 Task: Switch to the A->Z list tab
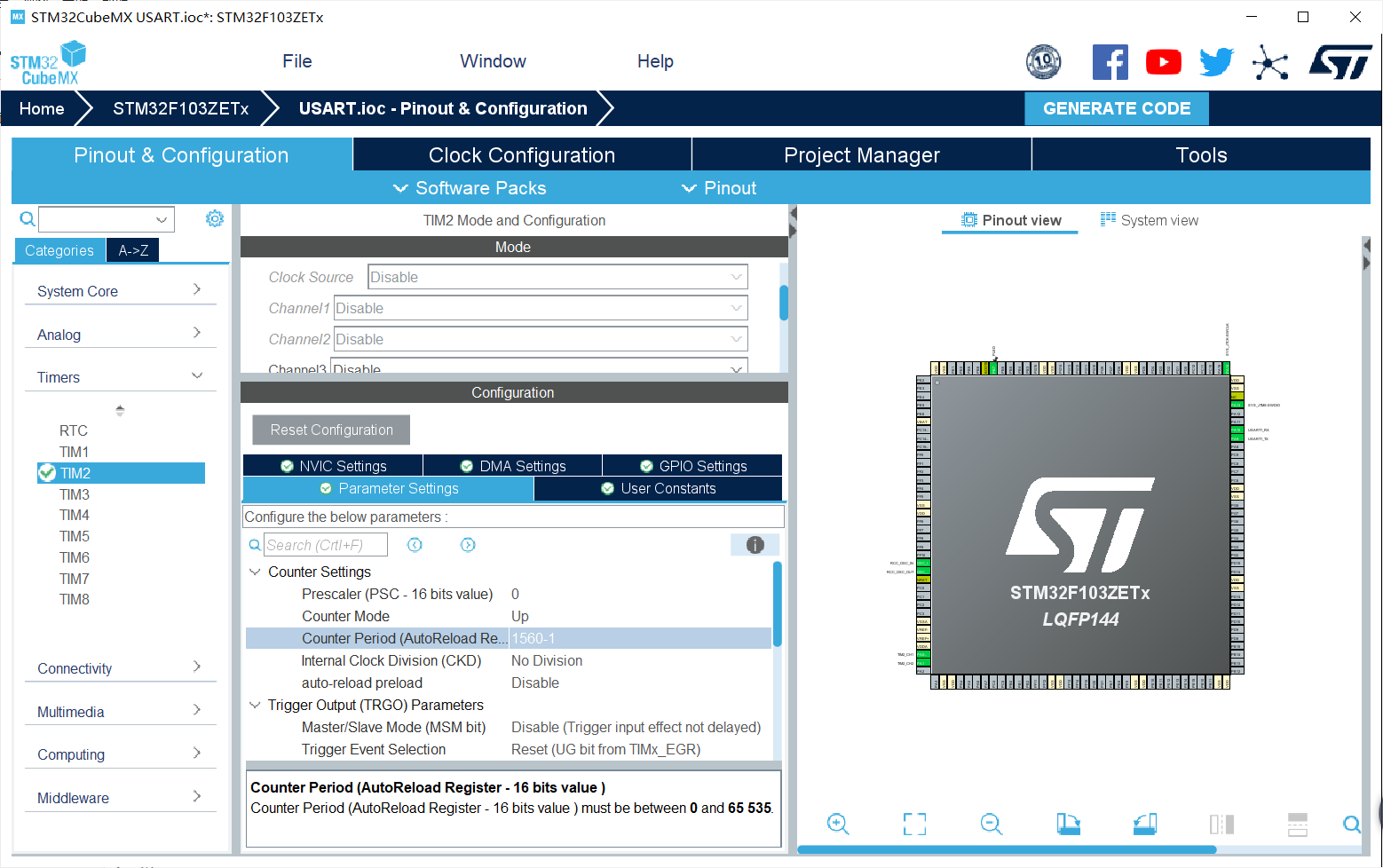[x=133, y=250]
